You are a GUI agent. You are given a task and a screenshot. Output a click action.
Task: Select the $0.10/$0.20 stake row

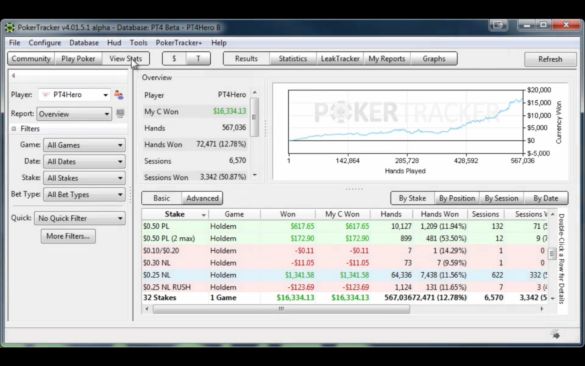point(345,251)
